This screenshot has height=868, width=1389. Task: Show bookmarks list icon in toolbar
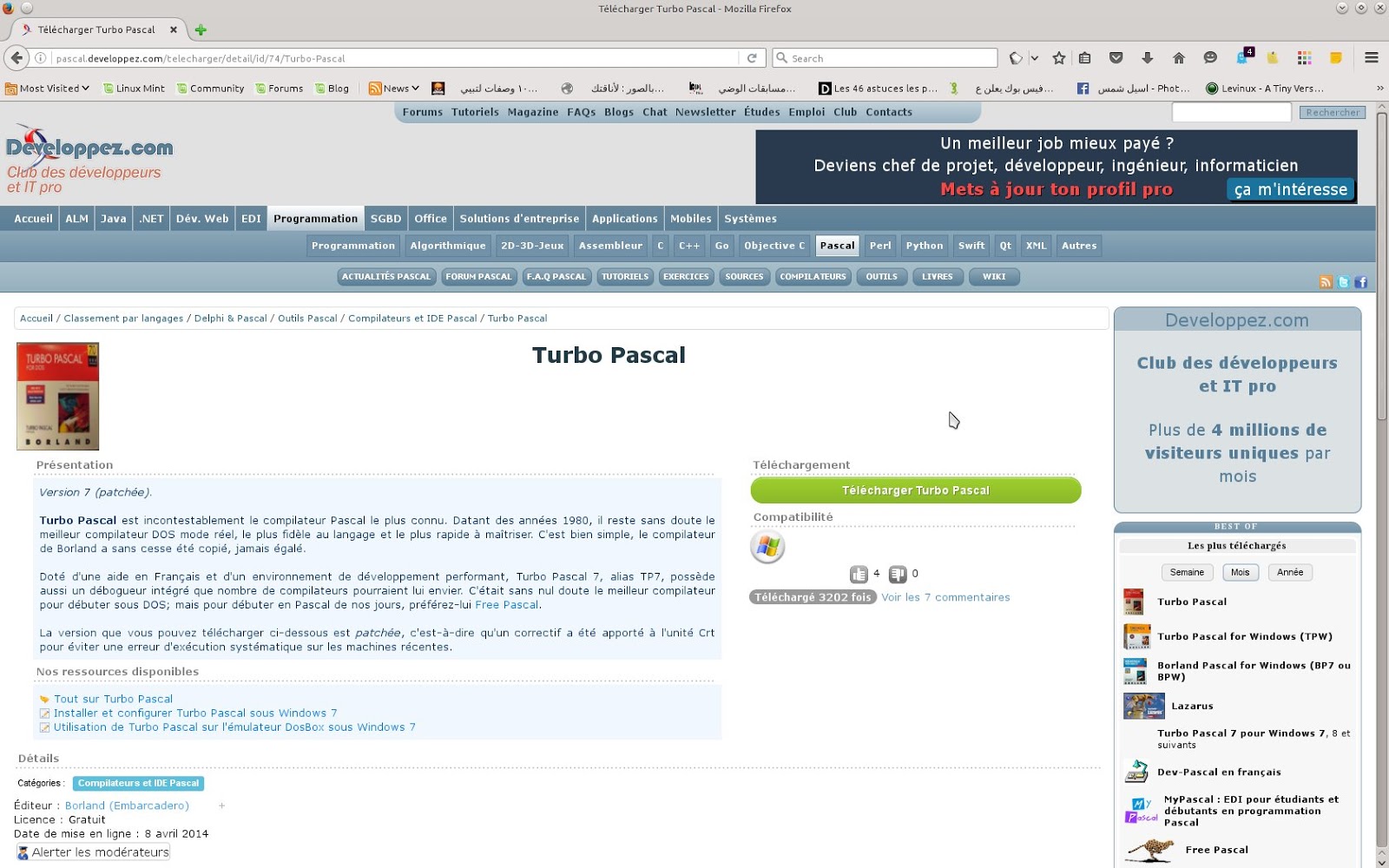tap(1084, 58)
